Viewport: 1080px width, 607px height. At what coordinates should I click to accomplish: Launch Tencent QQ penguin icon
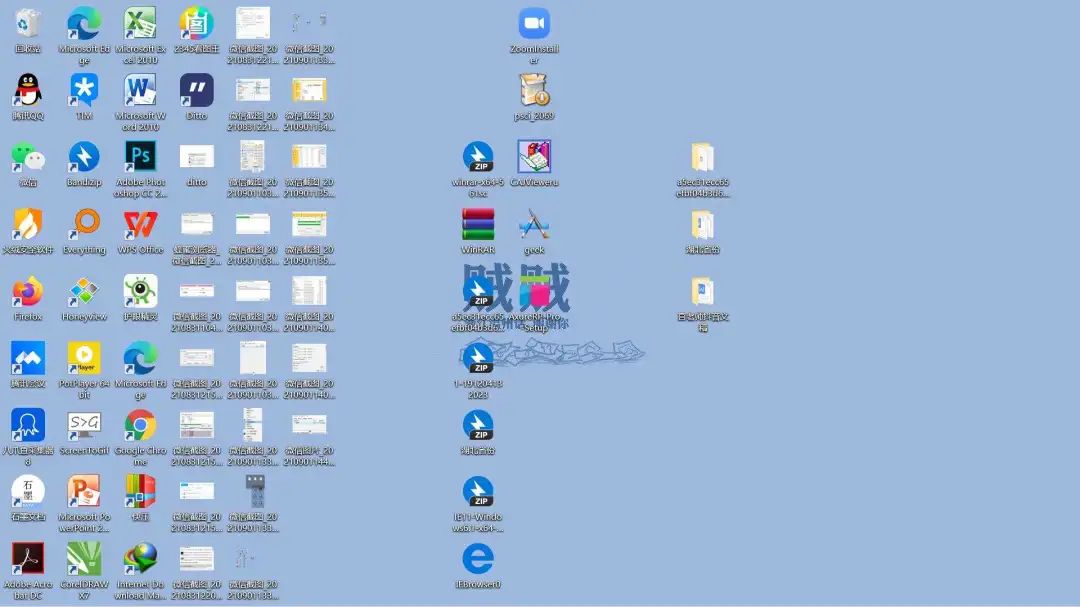(x=28, y=91)
